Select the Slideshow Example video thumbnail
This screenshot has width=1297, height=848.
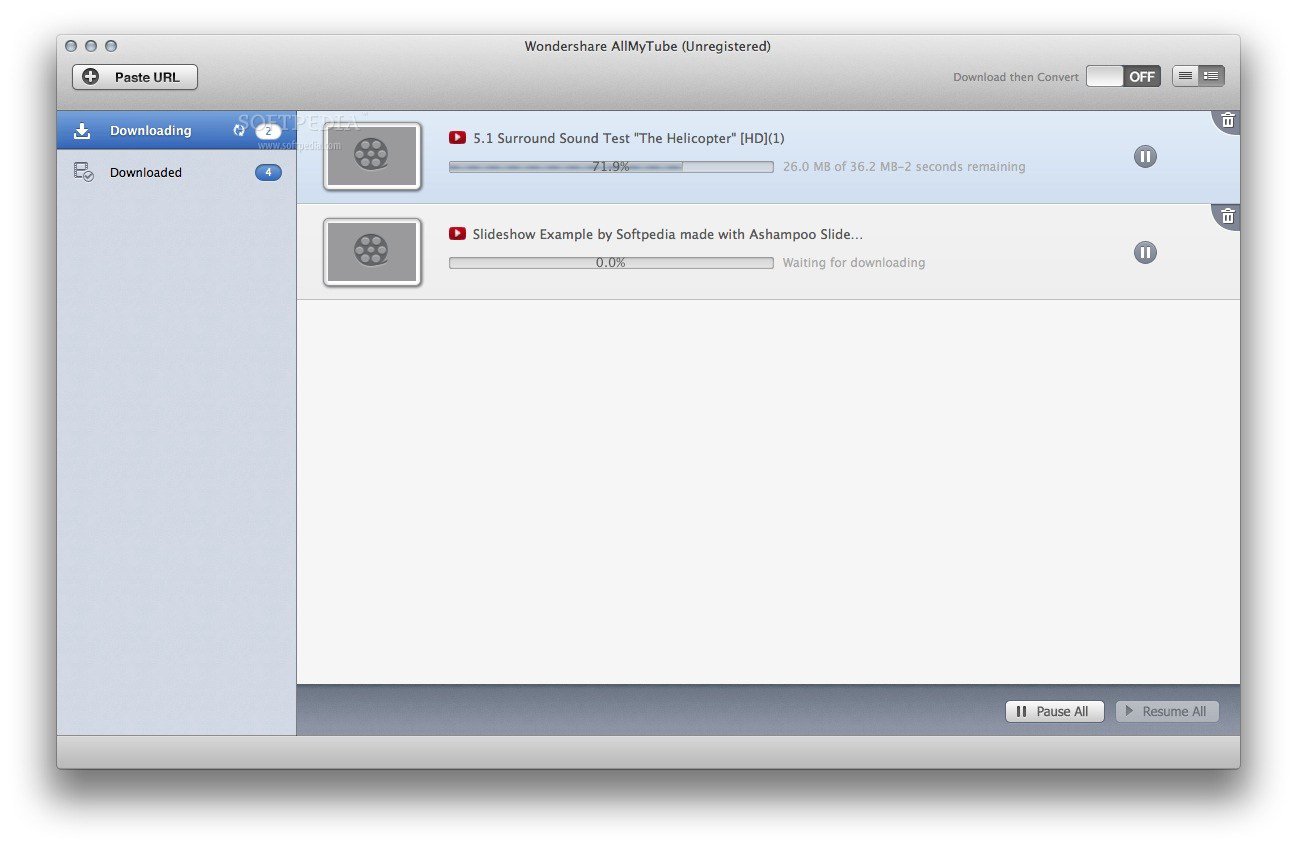click(372, 251)
